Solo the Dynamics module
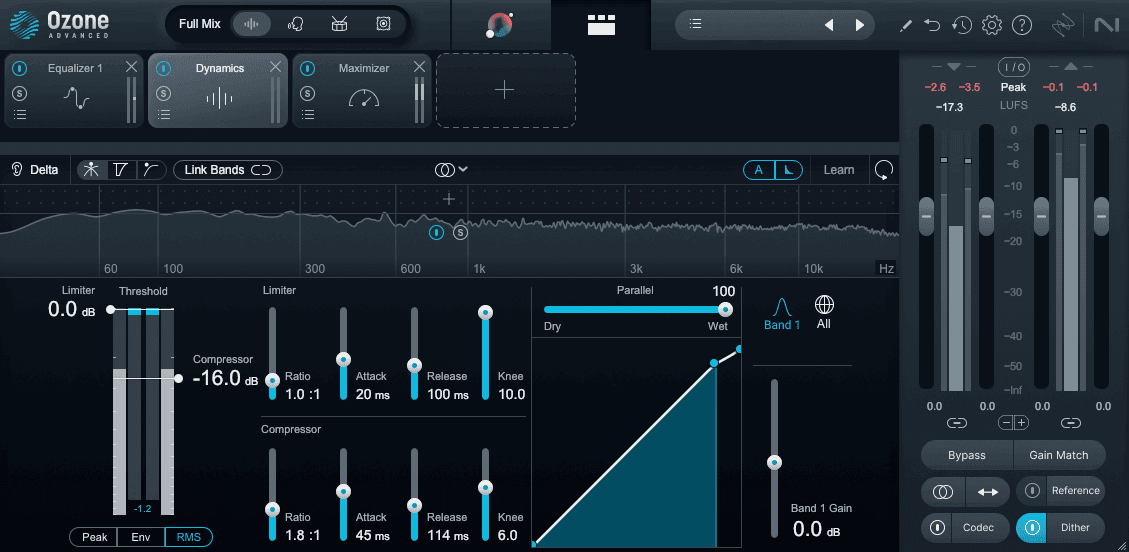The width and height of the screenshot is (1129, 552). coord(164,93)
